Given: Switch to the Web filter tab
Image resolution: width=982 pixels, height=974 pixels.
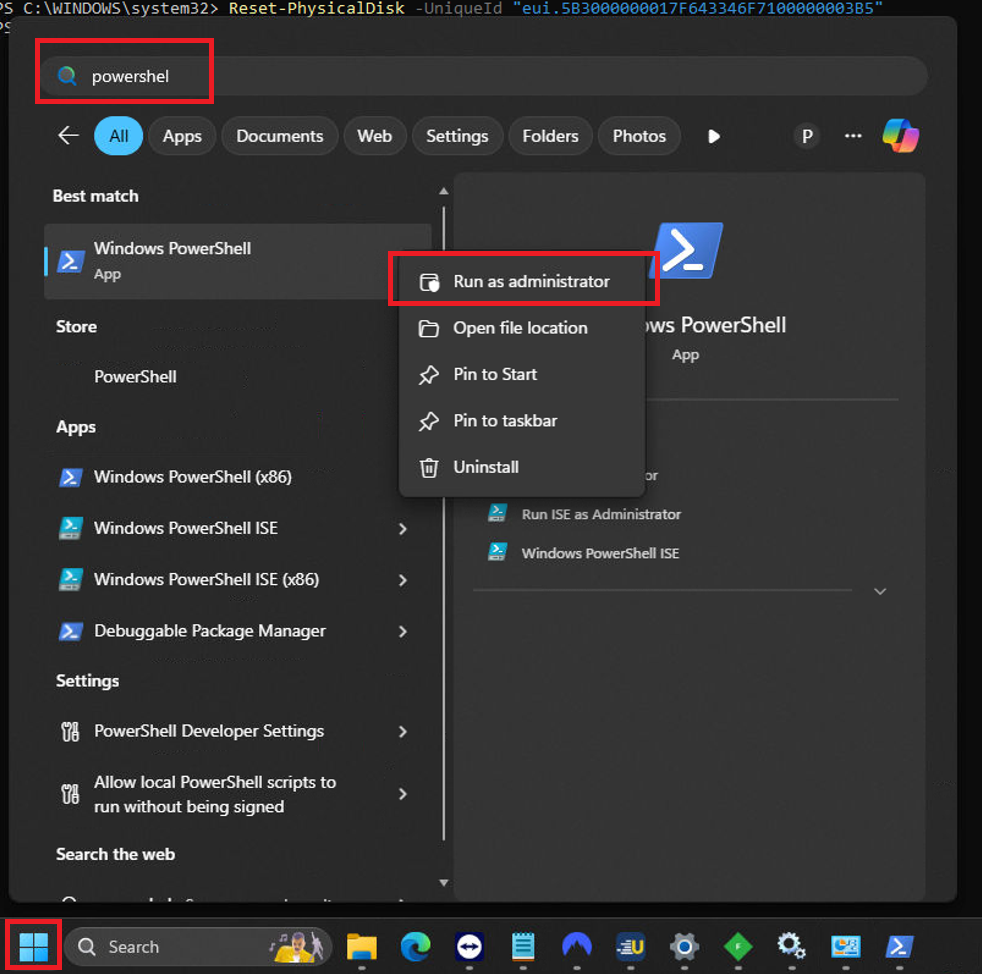Looking at the screenshot, I should click(x=375, y=136).
